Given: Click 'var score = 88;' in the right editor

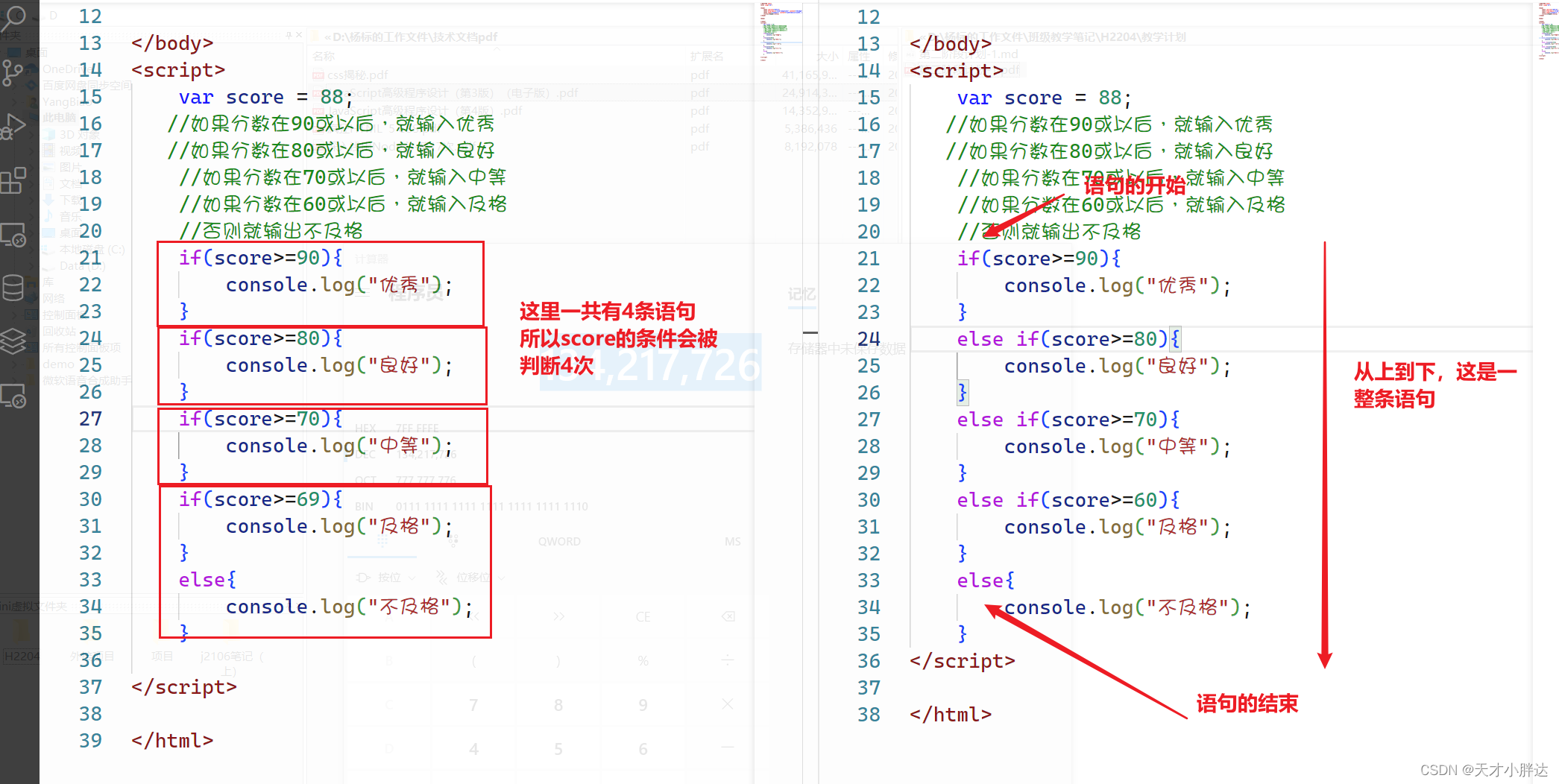Looking at the screenshot, I should [x=1044, y=98].
